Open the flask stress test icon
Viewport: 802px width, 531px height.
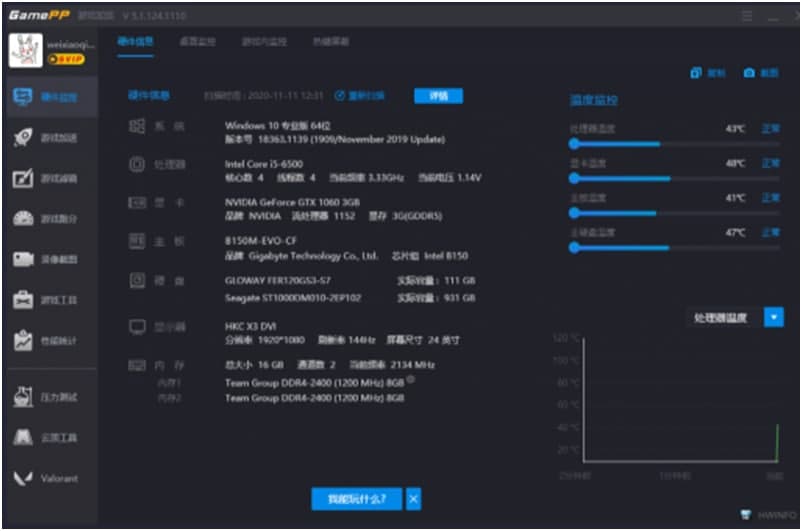click(x=23, y=396)
